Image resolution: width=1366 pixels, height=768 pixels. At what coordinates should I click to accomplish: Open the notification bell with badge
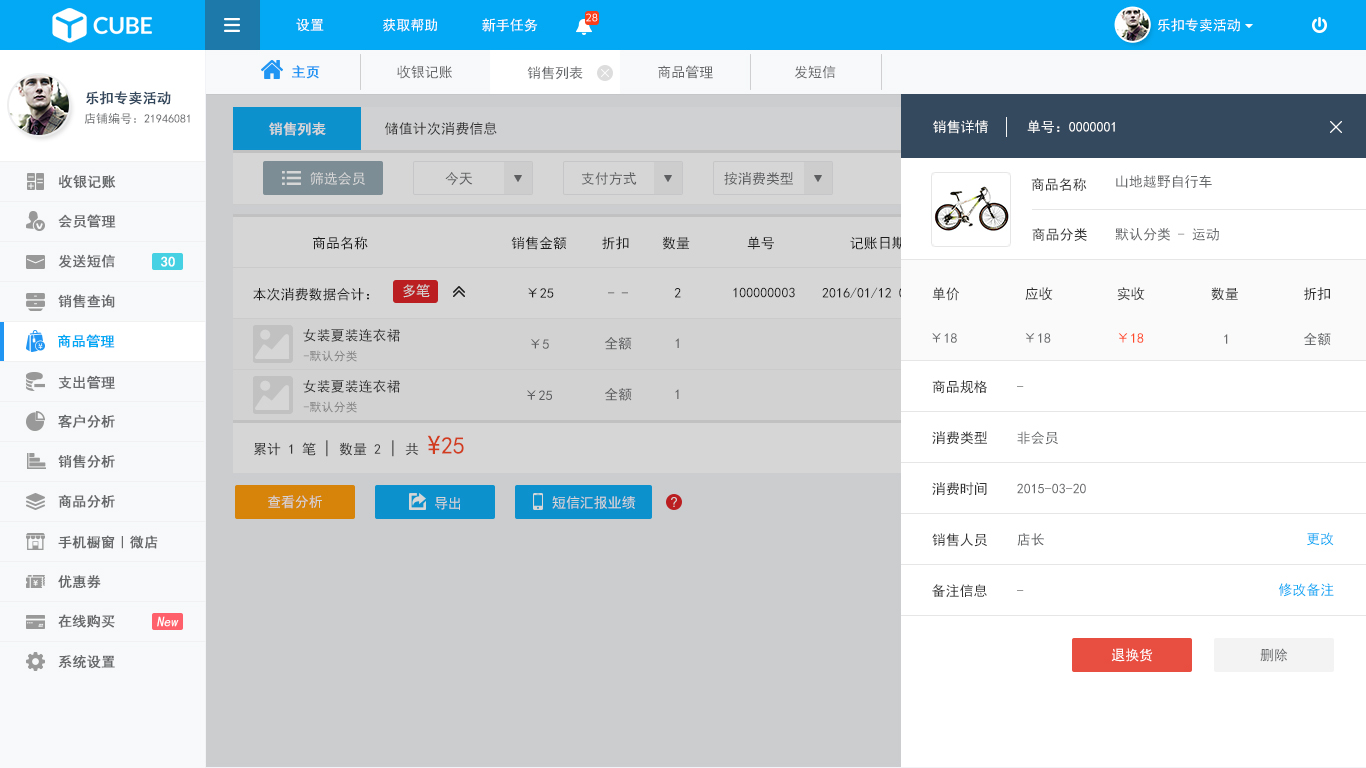(584, 26)
